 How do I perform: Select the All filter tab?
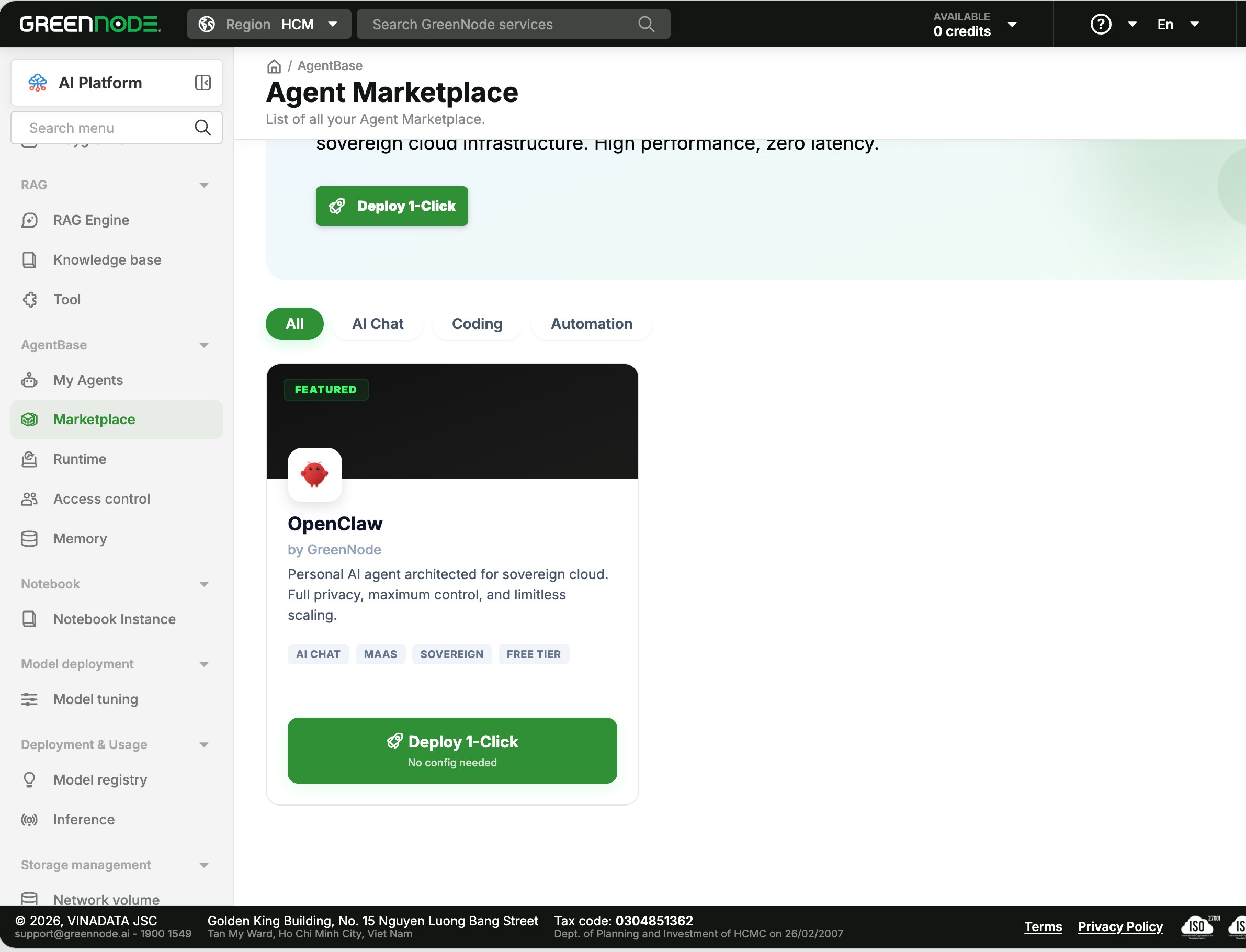[294, 324]
